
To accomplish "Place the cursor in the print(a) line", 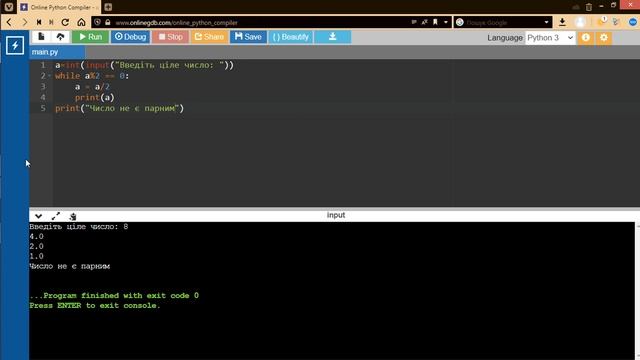I will click(94, 98).
